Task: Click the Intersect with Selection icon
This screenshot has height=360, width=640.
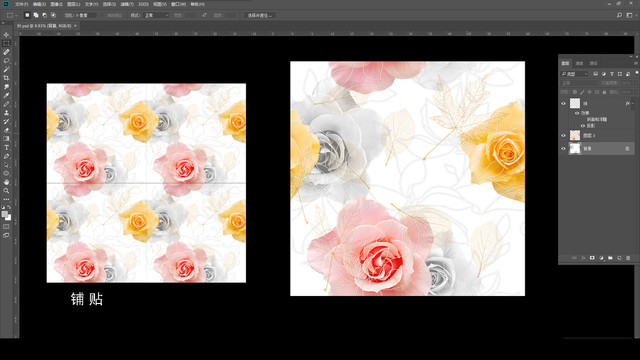Action: (53, 15)
